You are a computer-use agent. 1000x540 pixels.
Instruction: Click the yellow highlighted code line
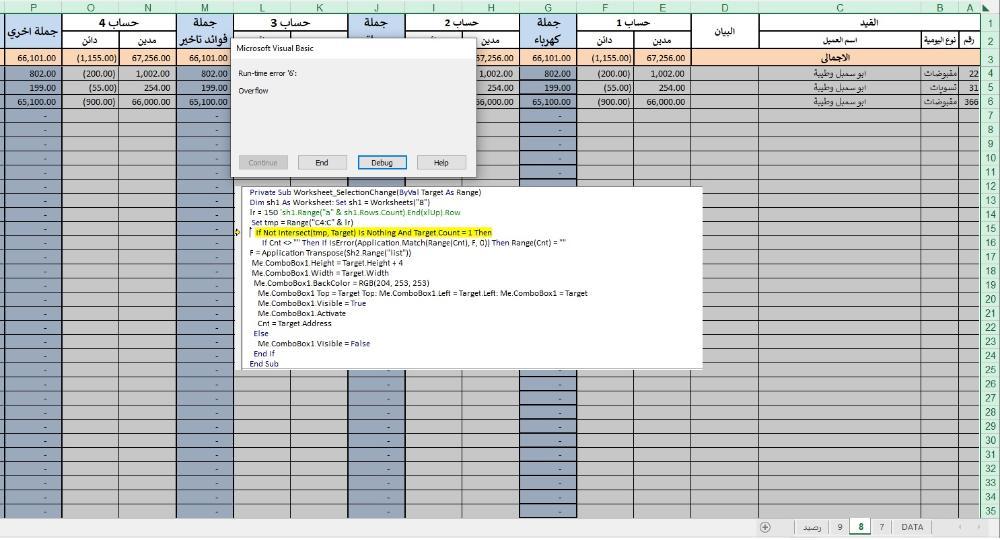[372, 233]
